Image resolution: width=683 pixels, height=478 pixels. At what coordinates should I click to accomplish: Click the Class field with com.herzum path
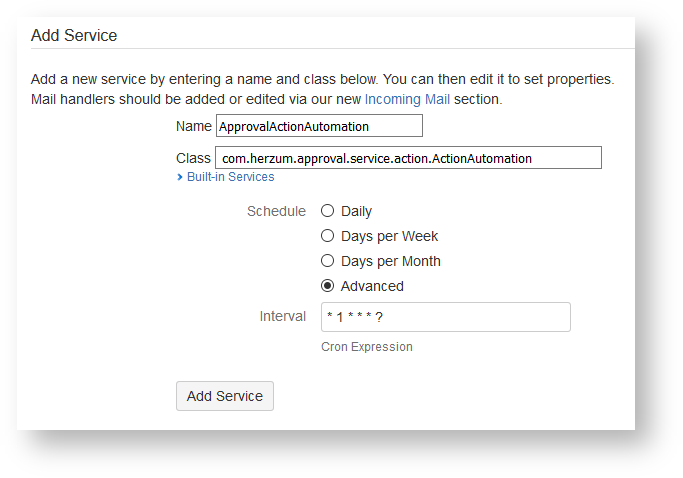(408, 158)
